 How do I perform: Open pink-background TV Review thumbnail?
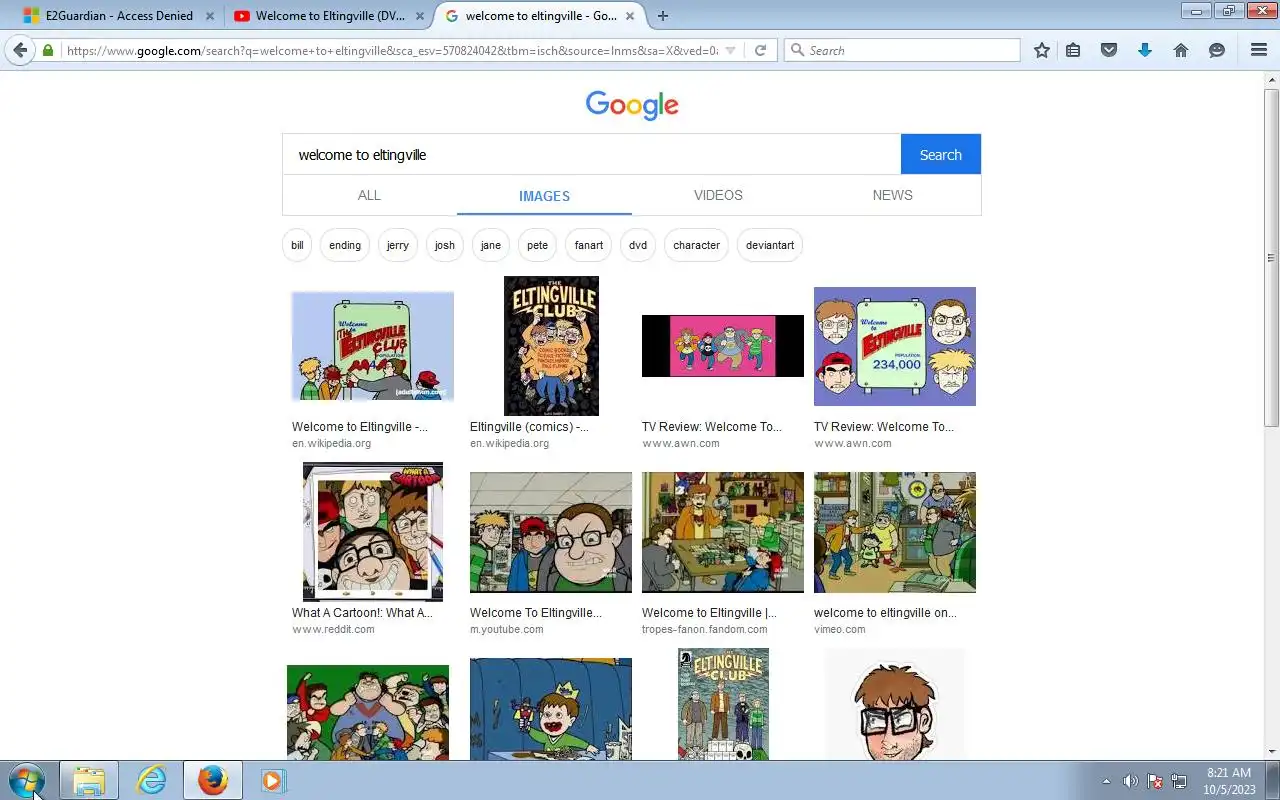(723, 346)
